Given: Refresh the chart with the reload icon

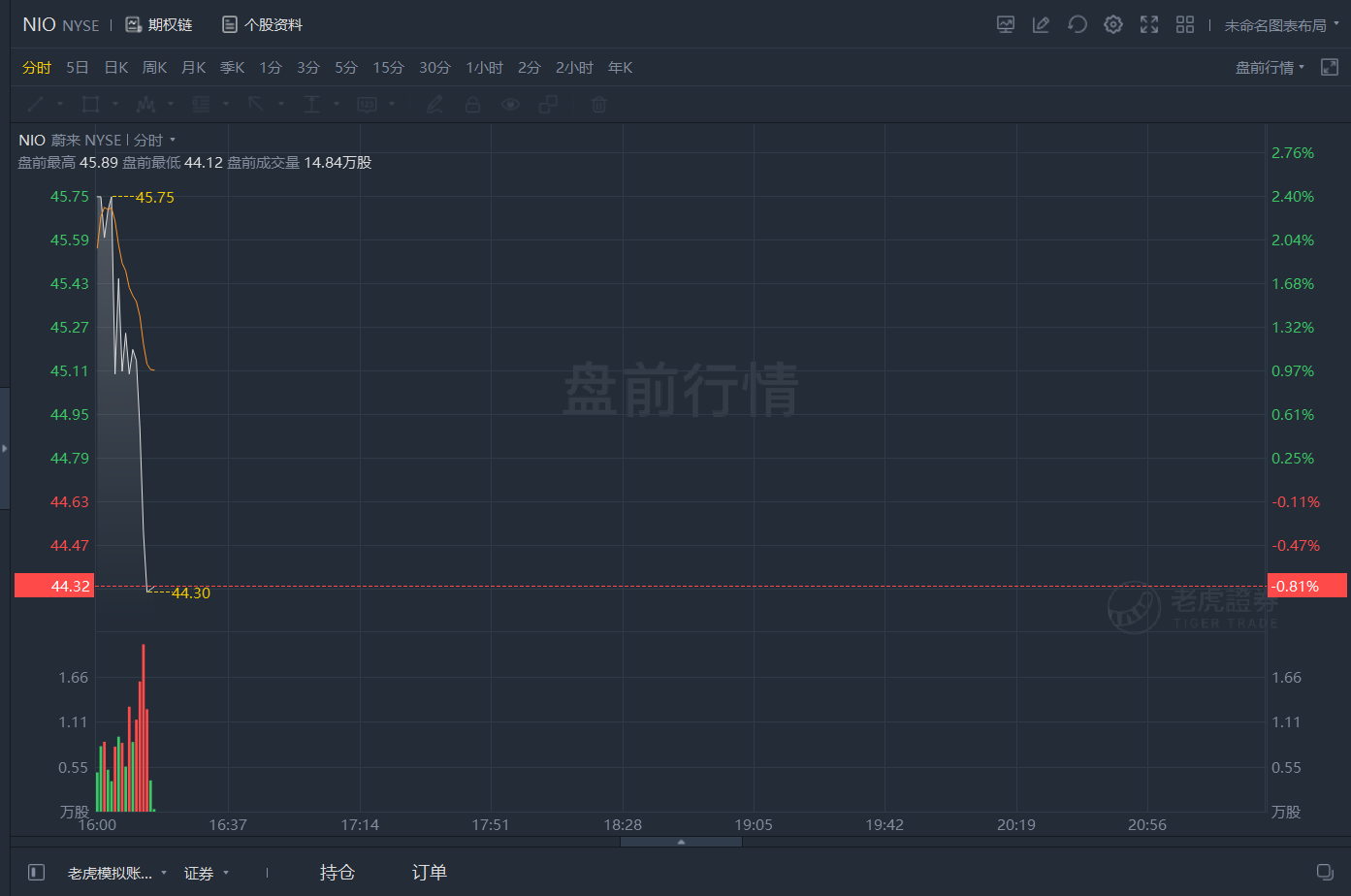Looking at the screenshot, I should point(1077,24).
